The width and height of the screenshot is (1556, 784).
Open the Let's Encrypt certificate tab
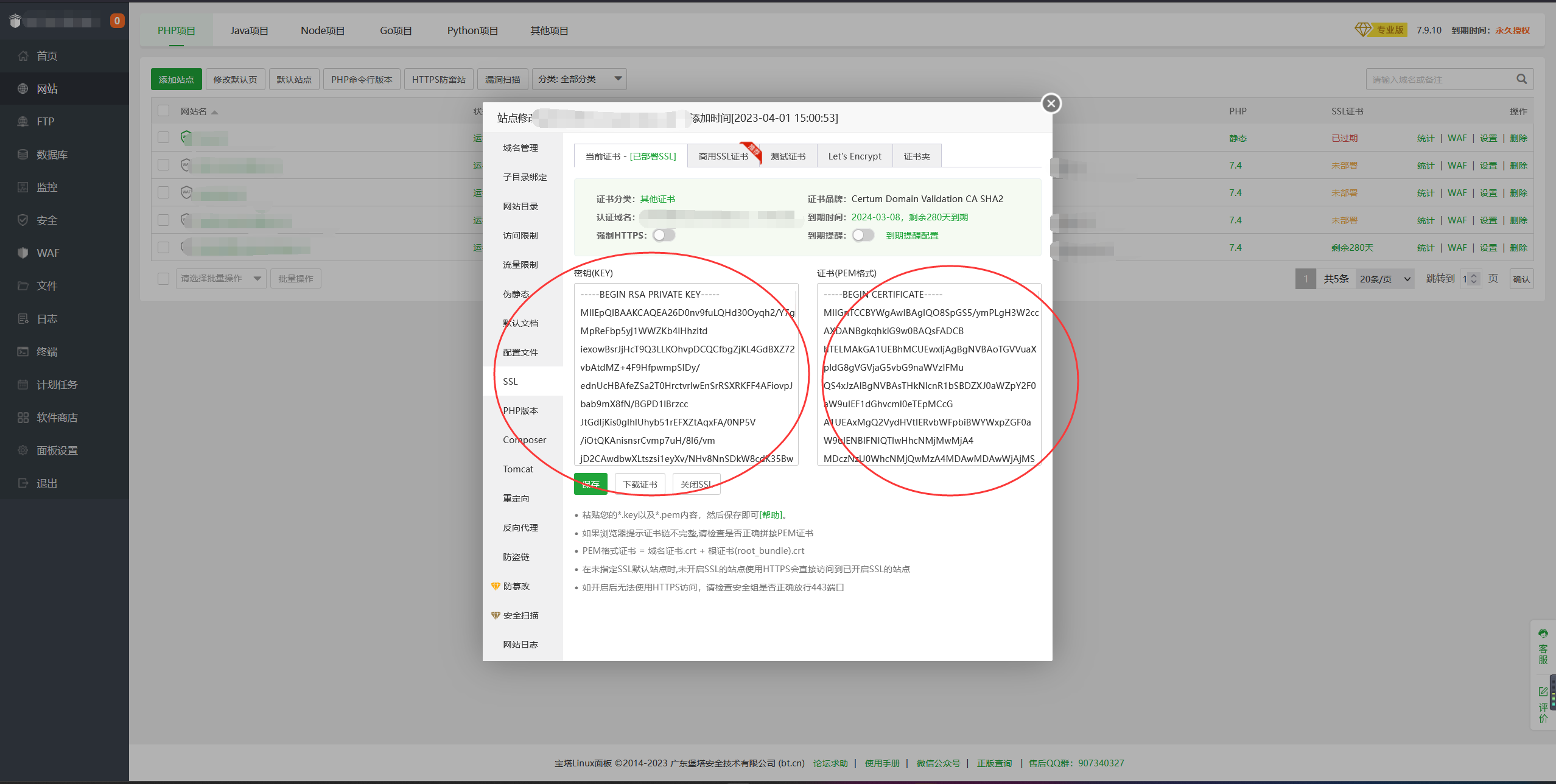coord(855,156)
